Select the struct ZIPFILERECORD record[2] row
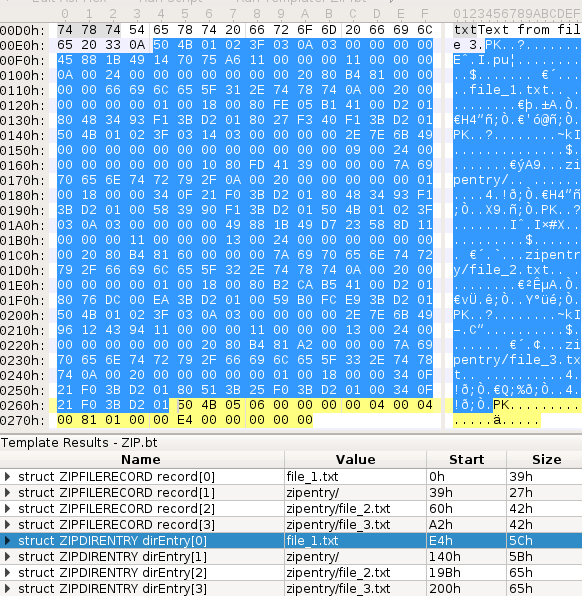582x596 pixels. coord(291,509)
